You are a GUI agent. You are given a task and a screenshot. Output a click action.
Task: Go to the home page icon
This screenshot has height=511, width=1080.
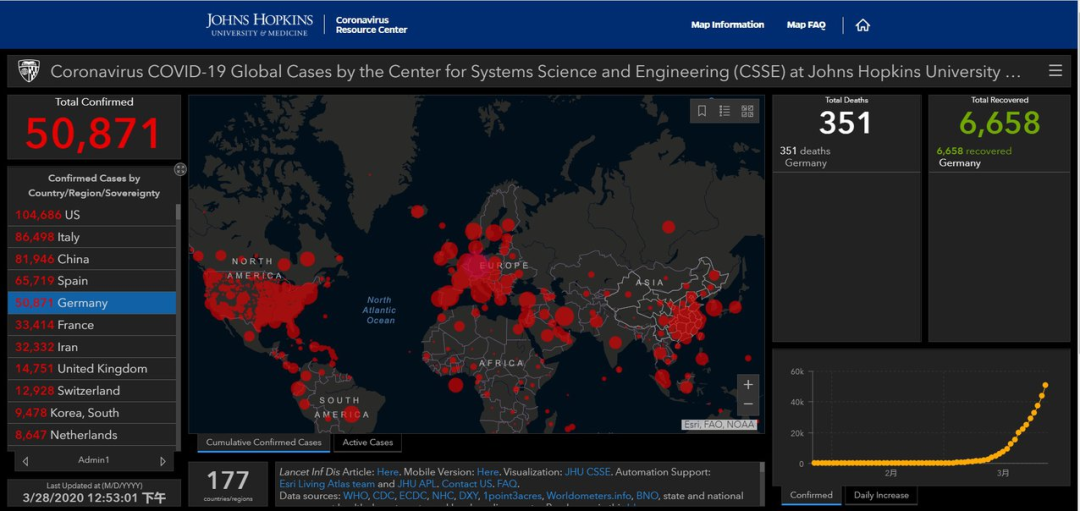pos(863,25)
